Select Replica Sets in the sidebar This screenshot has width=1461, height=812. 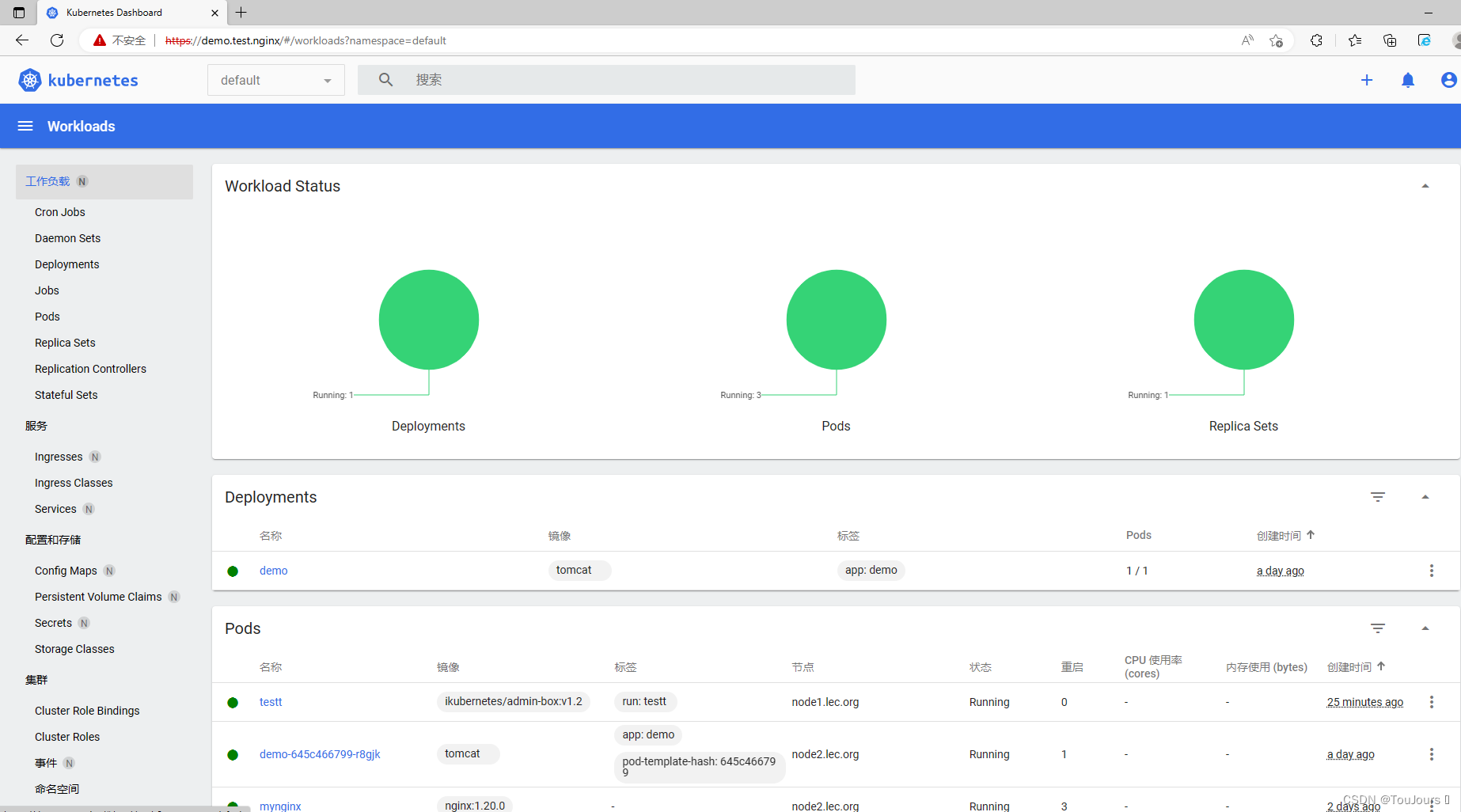(65, 342)
